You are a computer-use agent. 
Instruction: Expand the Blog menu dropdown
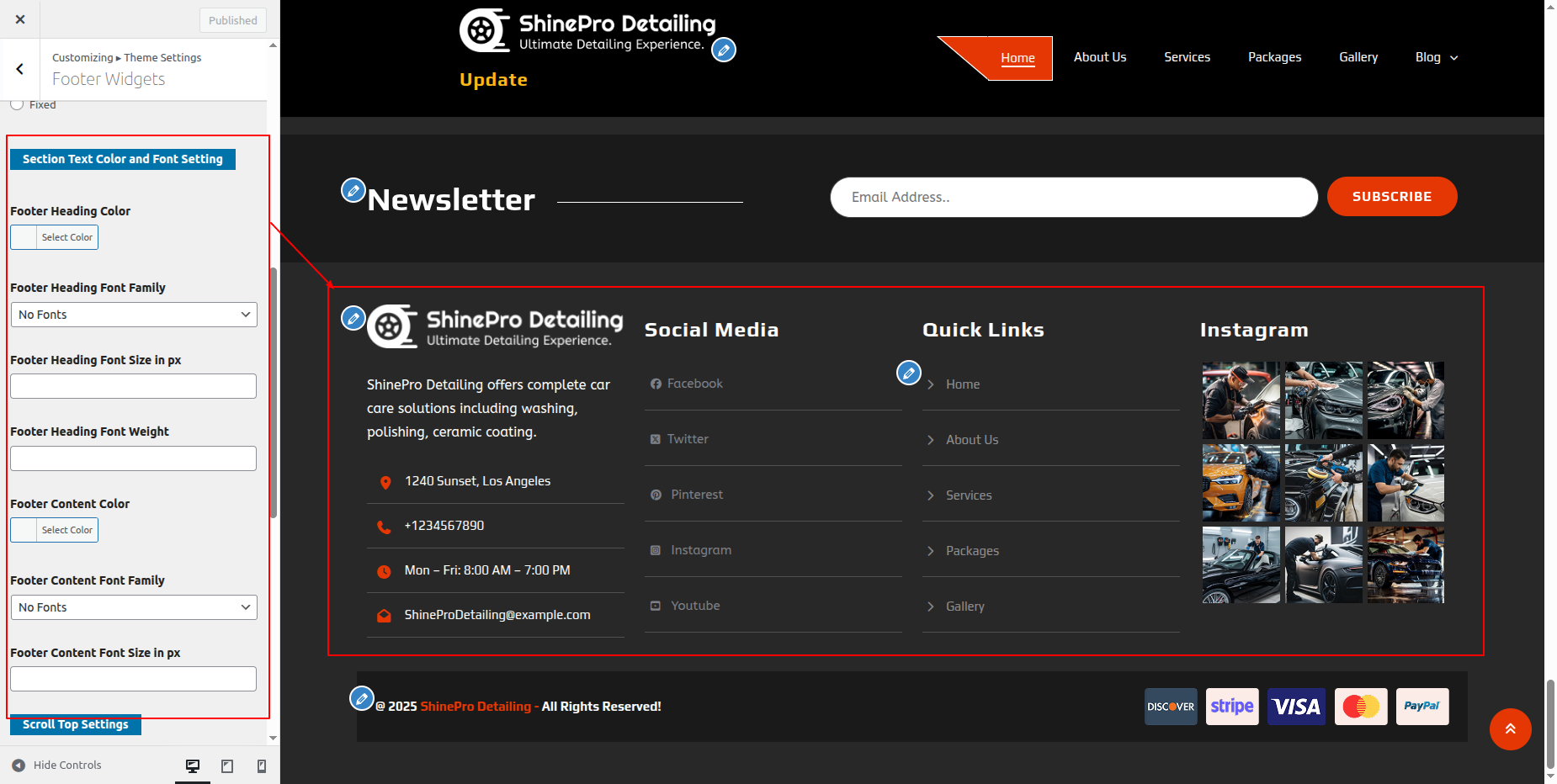tap(1436, 57)
